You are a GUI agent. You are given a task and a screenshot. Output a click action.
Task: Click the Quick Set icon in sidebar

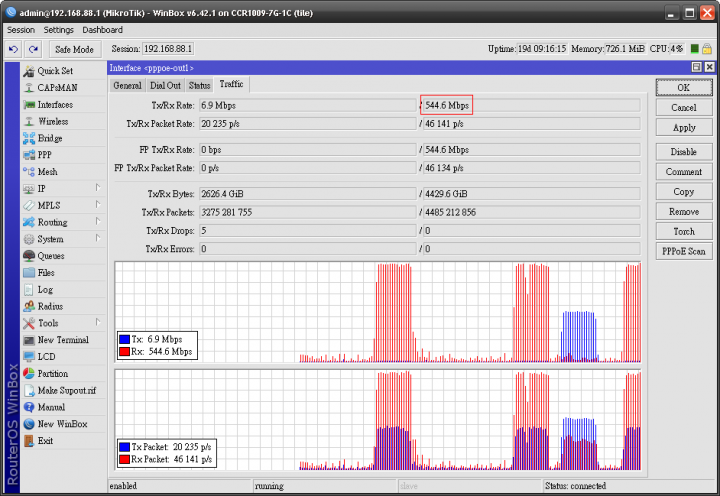coord(29,71)
